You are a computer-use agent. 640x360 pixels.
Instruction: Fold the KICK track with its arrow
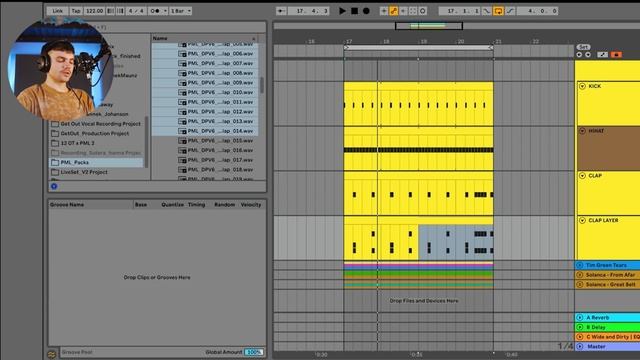[582, 86]
